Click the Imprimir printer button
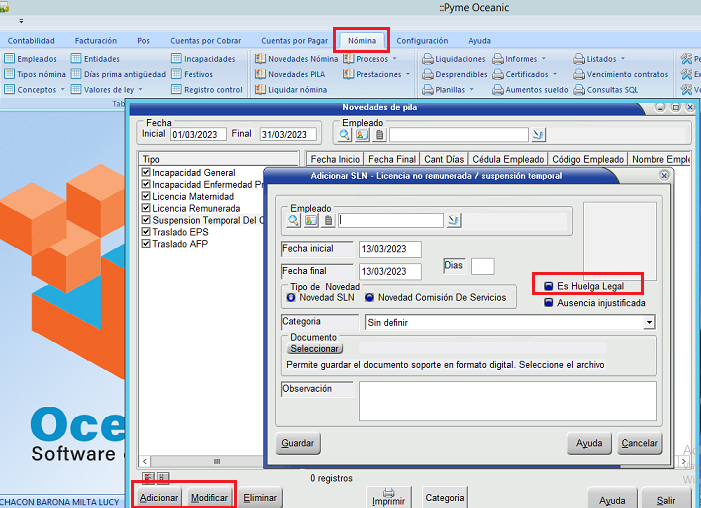701x508 pixels. 388,497
